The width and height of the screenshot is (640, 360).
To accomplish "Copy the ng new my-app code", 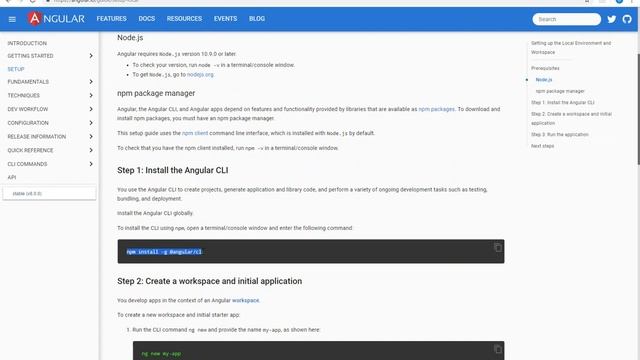I will 498,349.
